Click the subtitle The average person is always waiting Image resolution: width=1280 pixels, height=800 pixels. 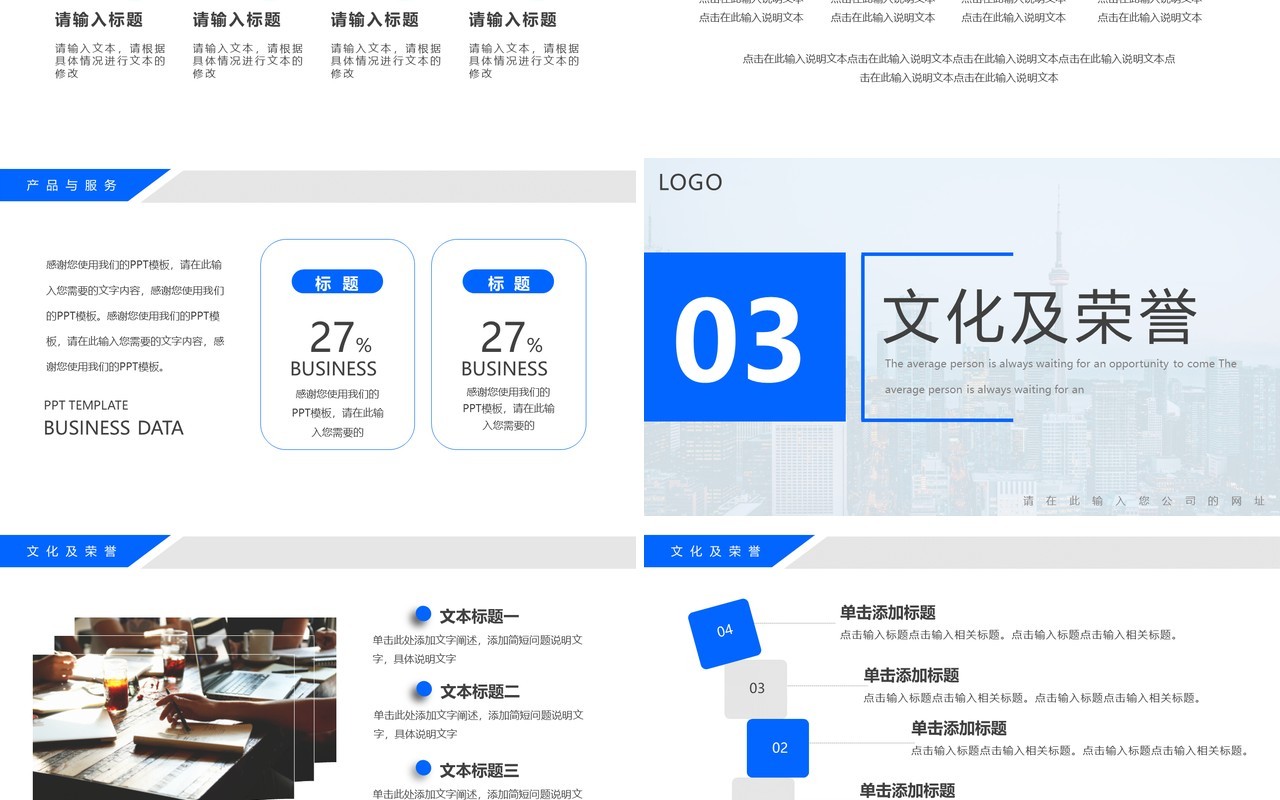coord(1061,377)
